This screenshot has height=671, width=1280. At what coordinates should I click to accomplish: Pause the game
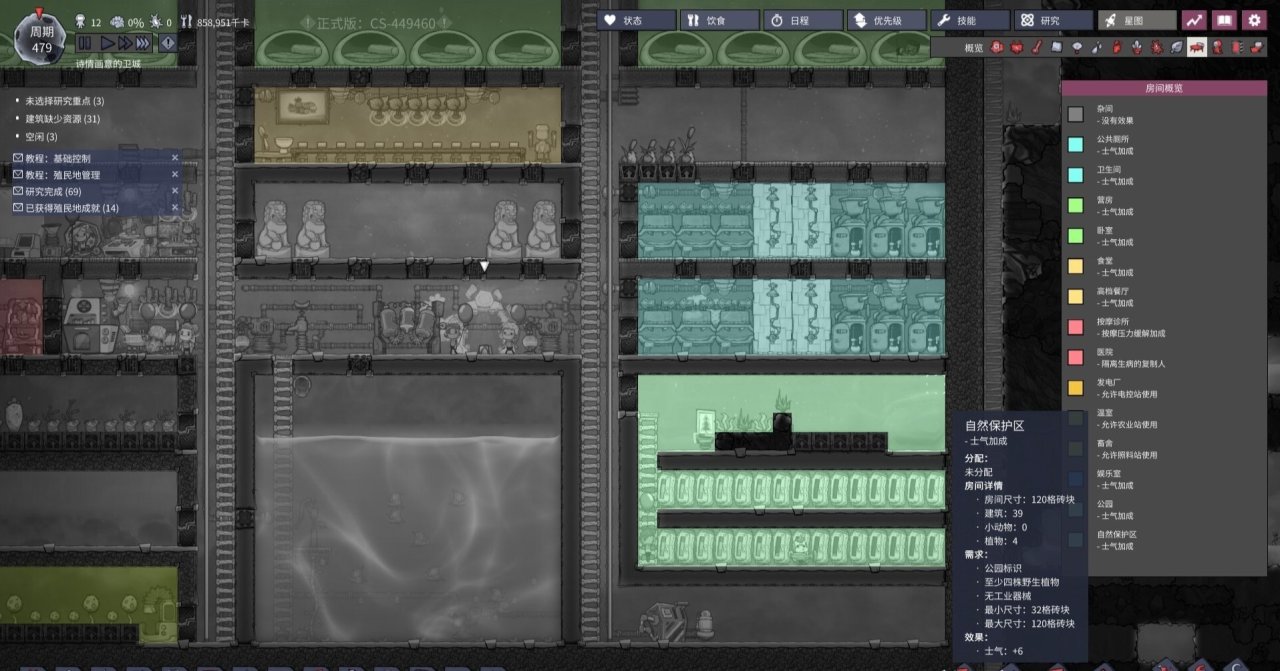(x=84, y=43)
